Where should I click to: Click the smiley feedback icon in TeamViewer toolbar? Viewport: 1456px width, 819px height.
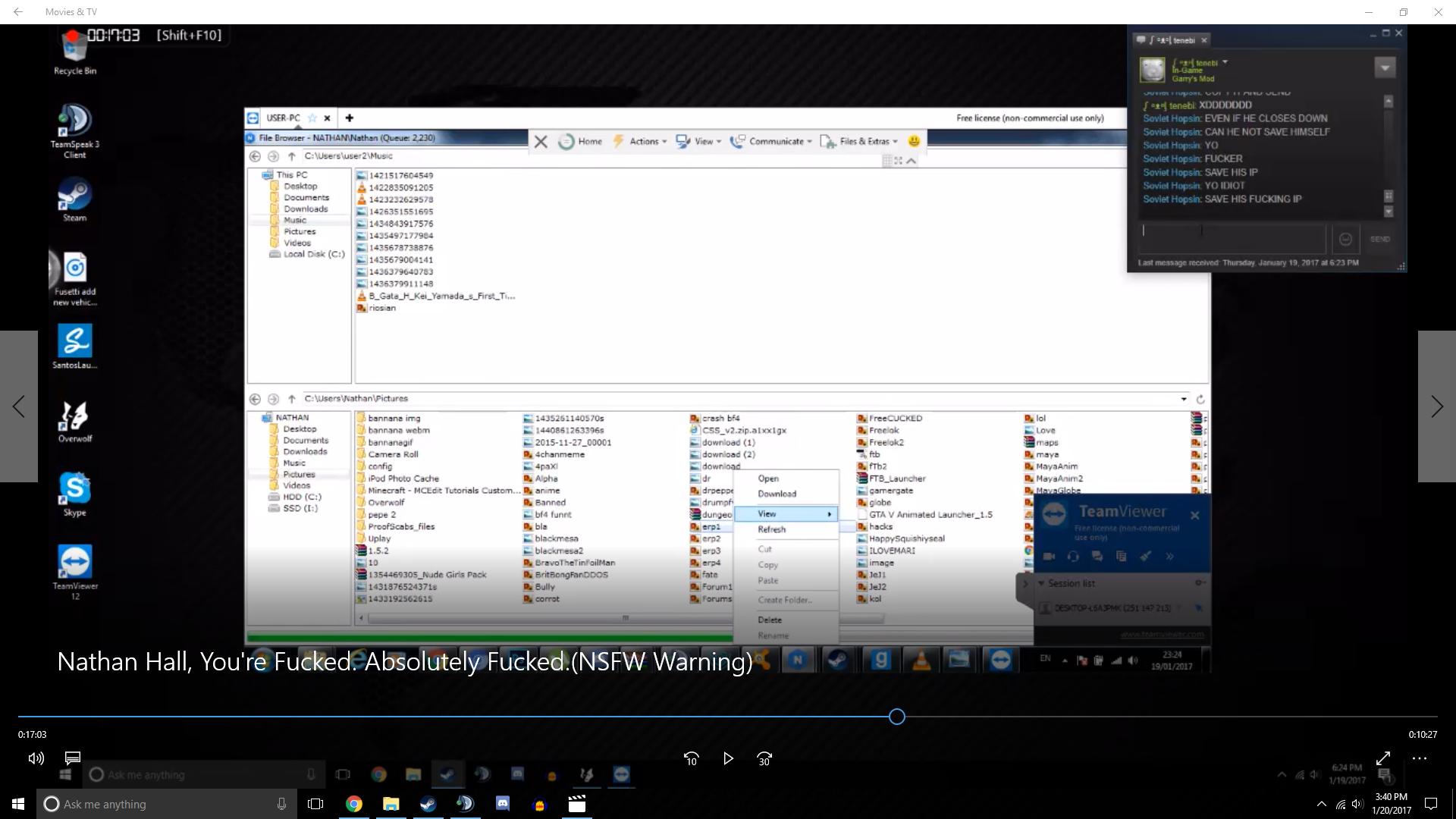(x=914, y=141)
